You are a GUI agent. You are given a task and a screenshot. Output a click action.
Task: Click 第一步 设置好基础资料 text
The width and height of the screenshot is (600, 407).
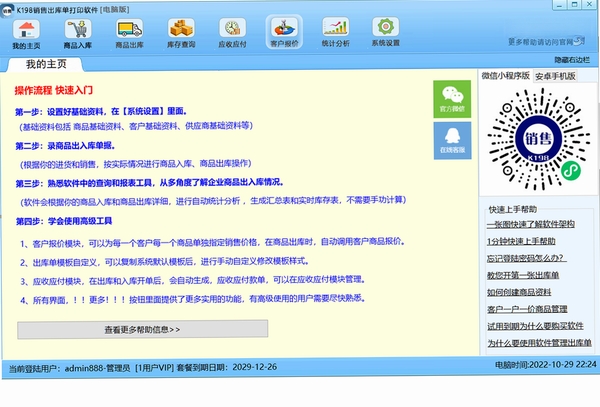(101, 112)
